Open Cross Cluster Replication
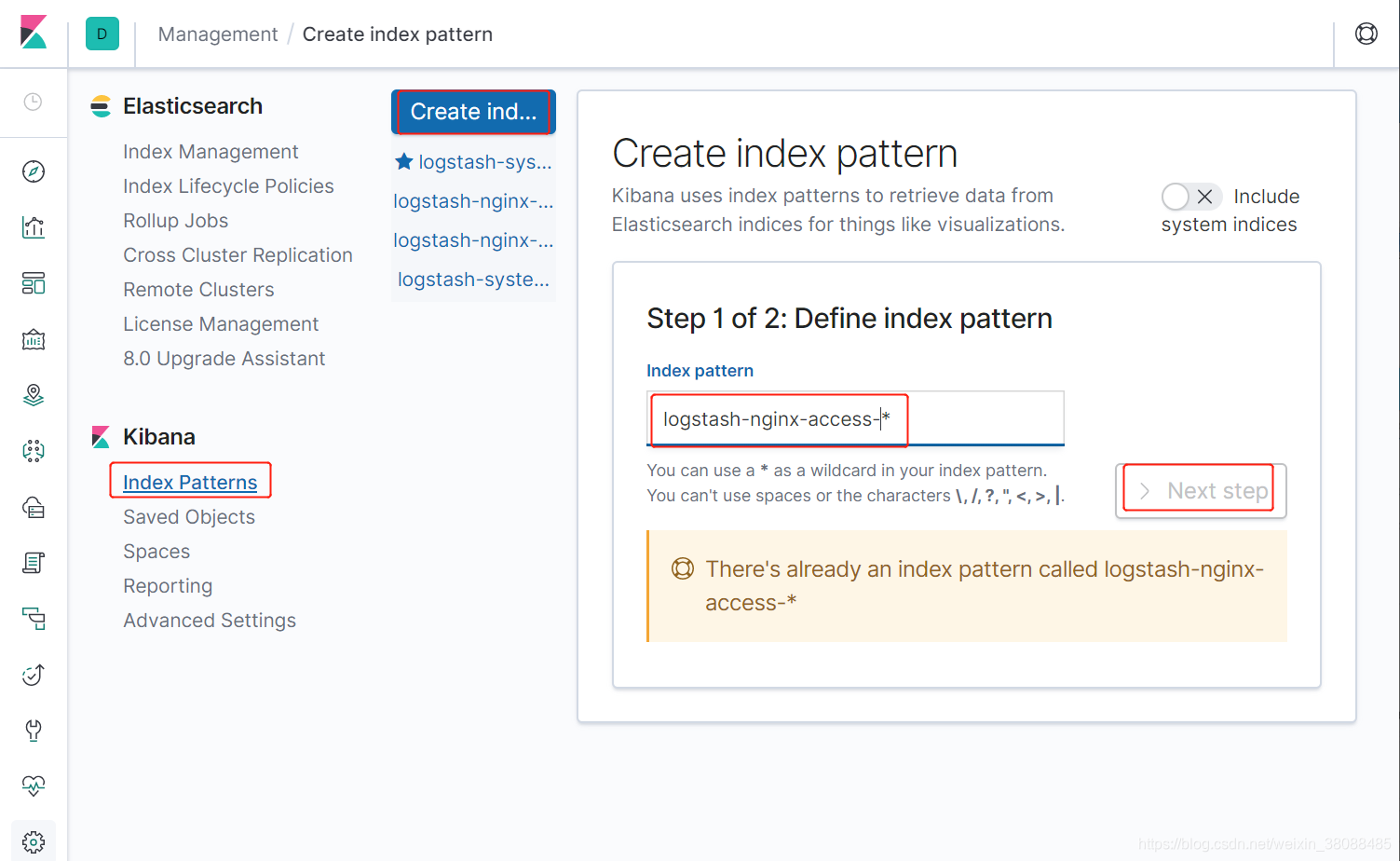The width and height of the screenshot is (1400, 861). 238,255
